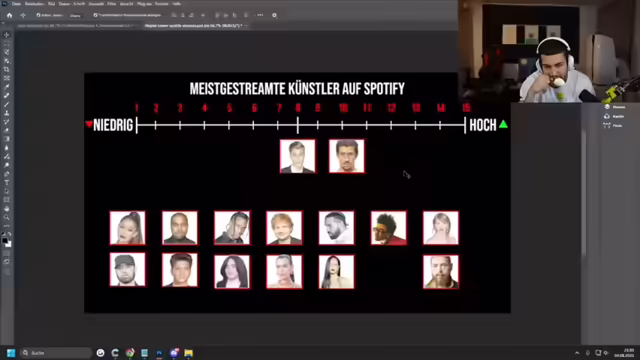Open the Edit Toolbar three-dots button

(x=7, y=226)
